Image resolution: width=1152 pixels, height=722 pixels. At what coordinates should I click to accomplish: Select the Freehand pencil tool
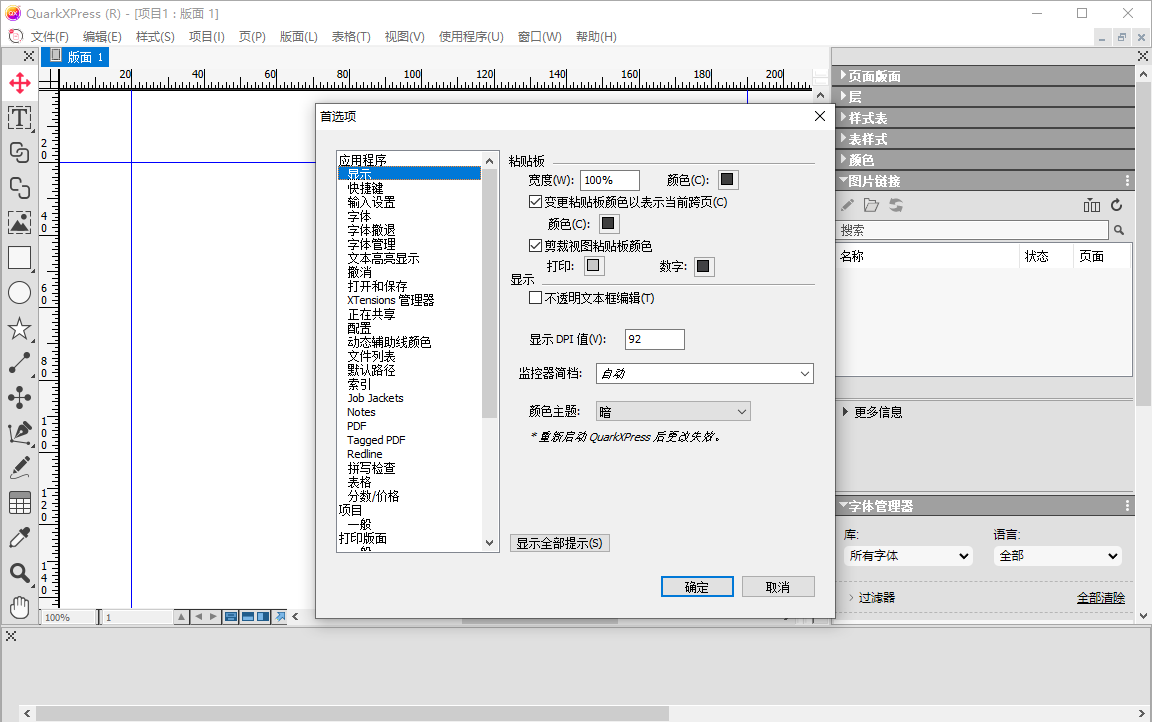pyautogui.click(x=20, y=468)
